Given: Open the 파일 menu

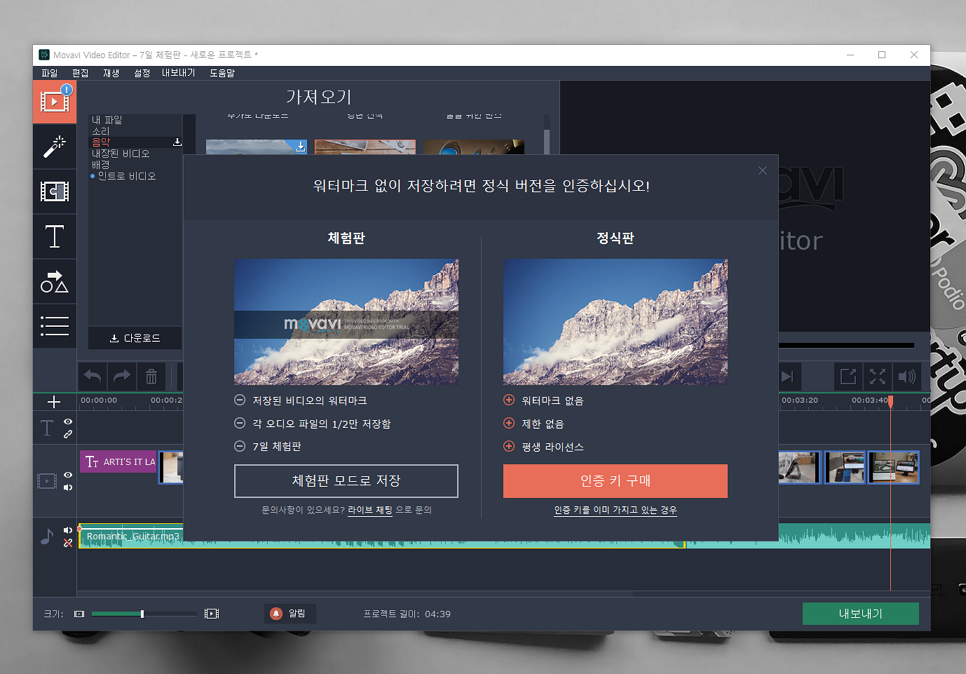Looking at the screenshot, I should [49, 73].
